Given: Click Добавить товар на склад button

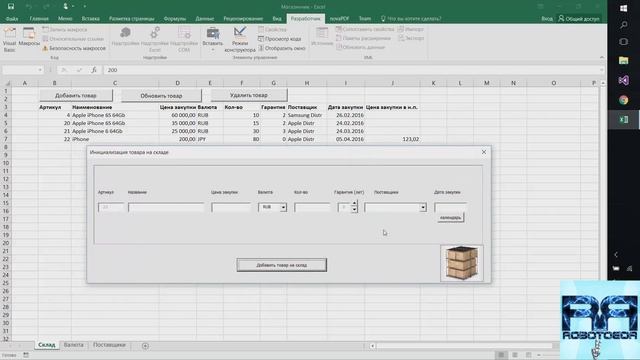Looking at the screenshot, I should tap(282, 265).
